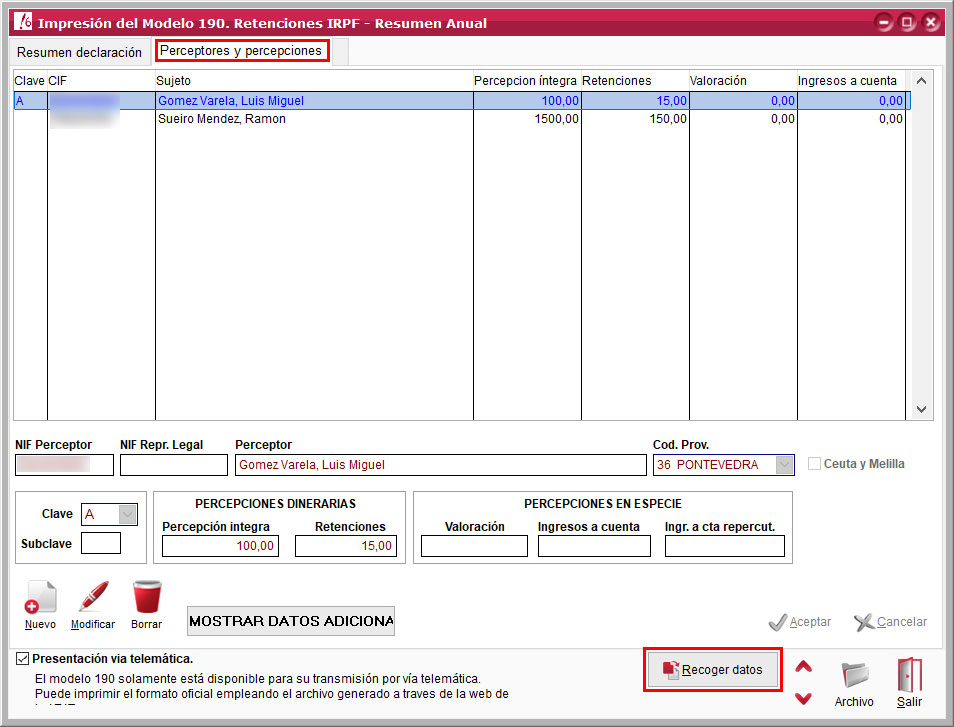954x727 pixels.
Task: Click the 1500,00 percepción cell
Action: pyautogui.click(x=527, y=119)
